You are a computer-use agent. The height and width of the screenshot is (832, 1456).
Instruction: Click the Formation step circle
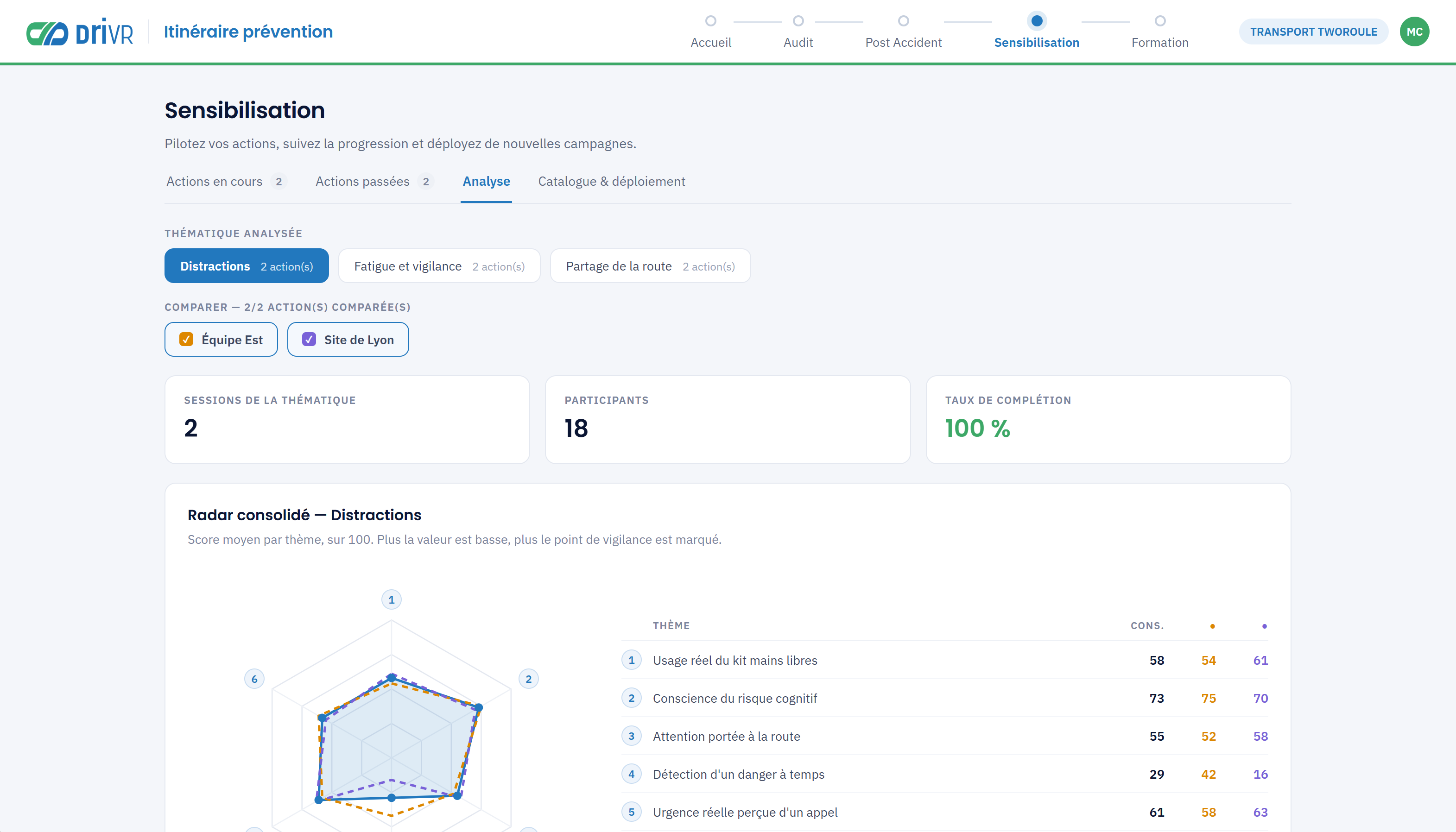tap(1159, 21)
